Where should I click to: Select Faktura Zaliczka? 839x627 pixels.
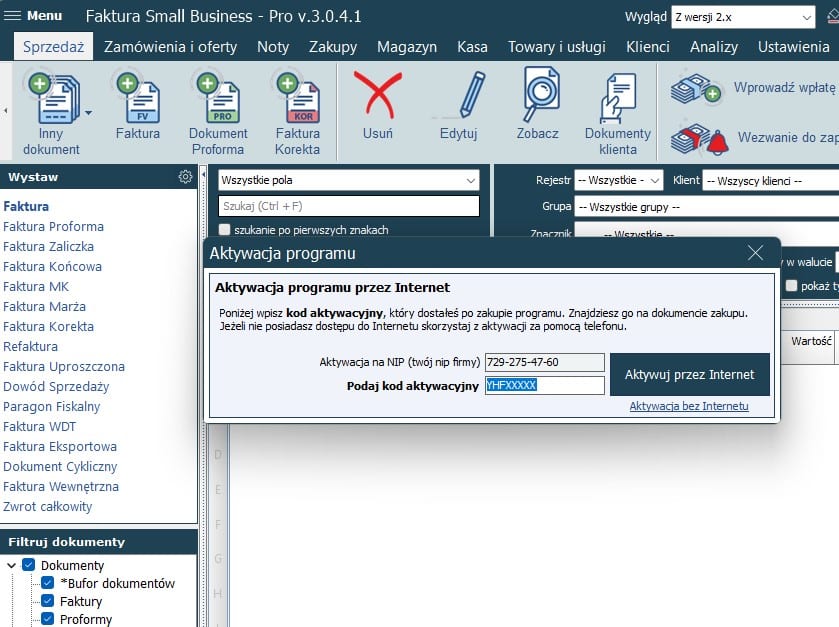[48, 247]
